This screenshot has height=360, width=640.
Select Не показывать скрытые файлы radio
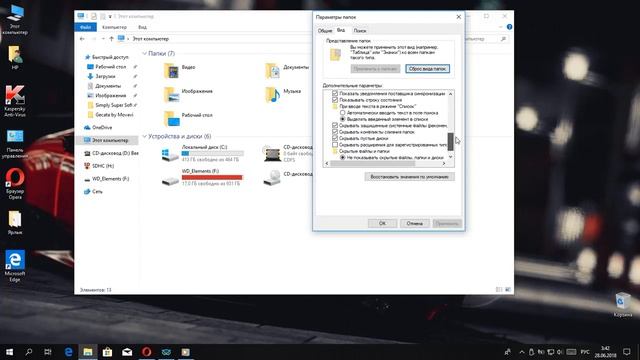(342, 157)
